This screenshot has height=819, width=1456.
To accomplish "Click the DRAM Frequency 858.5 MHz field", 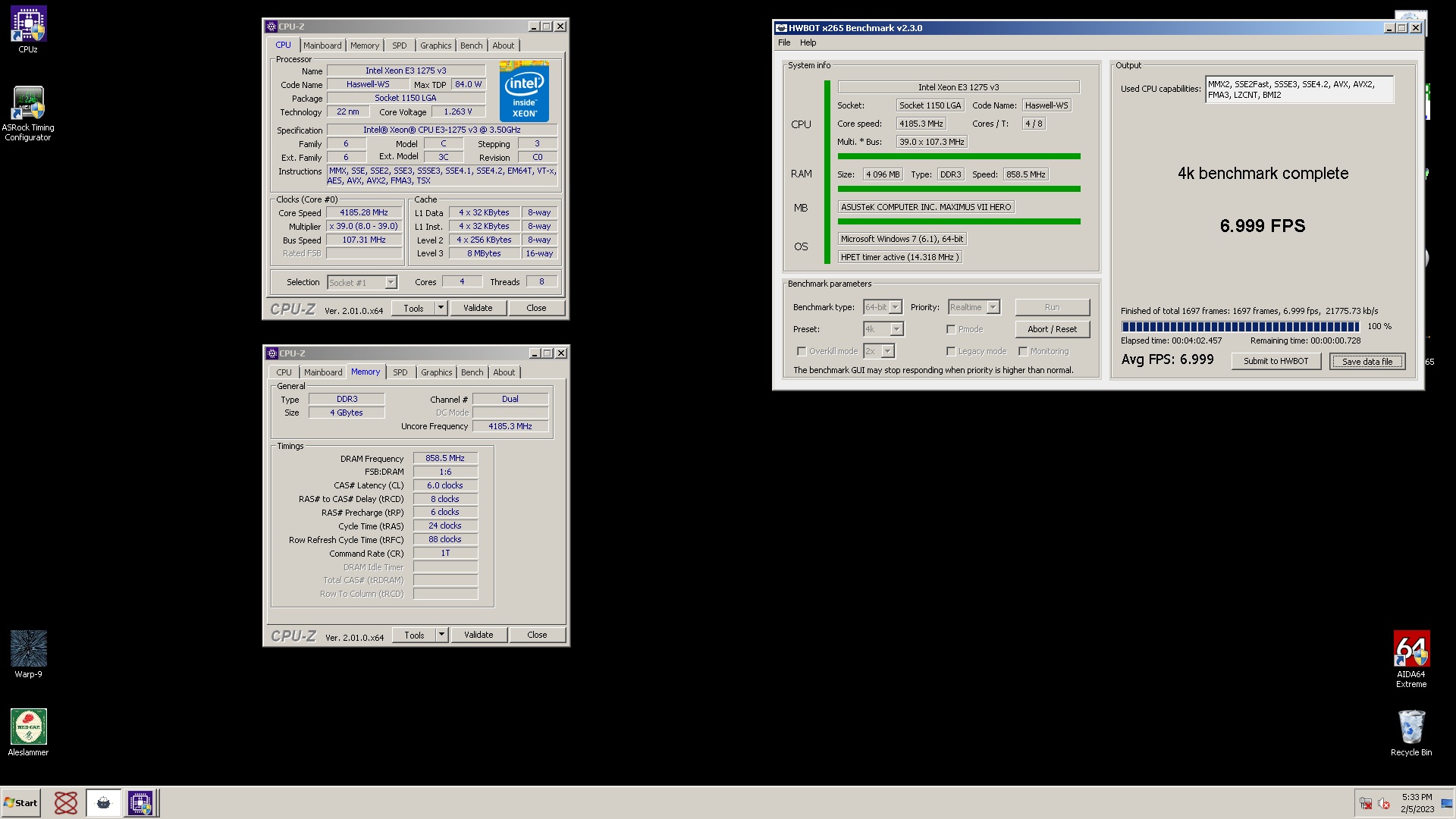I will [x=445, y=458].
